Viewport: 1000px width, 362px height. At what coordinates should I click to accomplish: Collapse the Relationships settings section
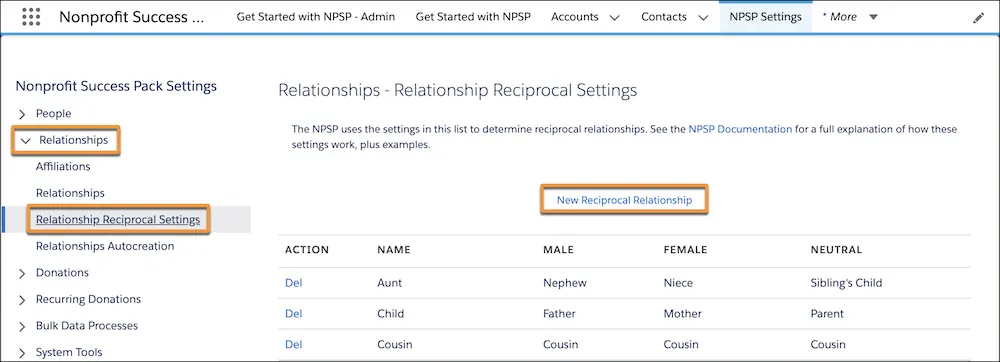pyautogui.click(x=26, y=141)
